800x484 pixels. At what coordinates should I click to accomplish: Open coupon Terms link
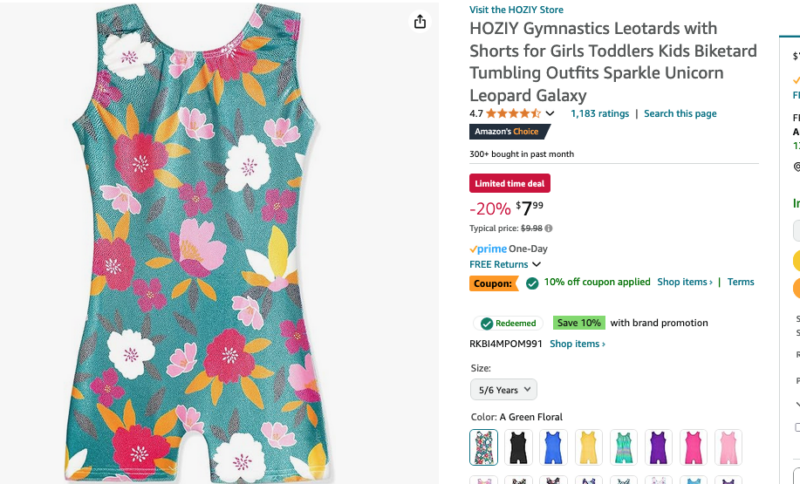click(741, 283)
